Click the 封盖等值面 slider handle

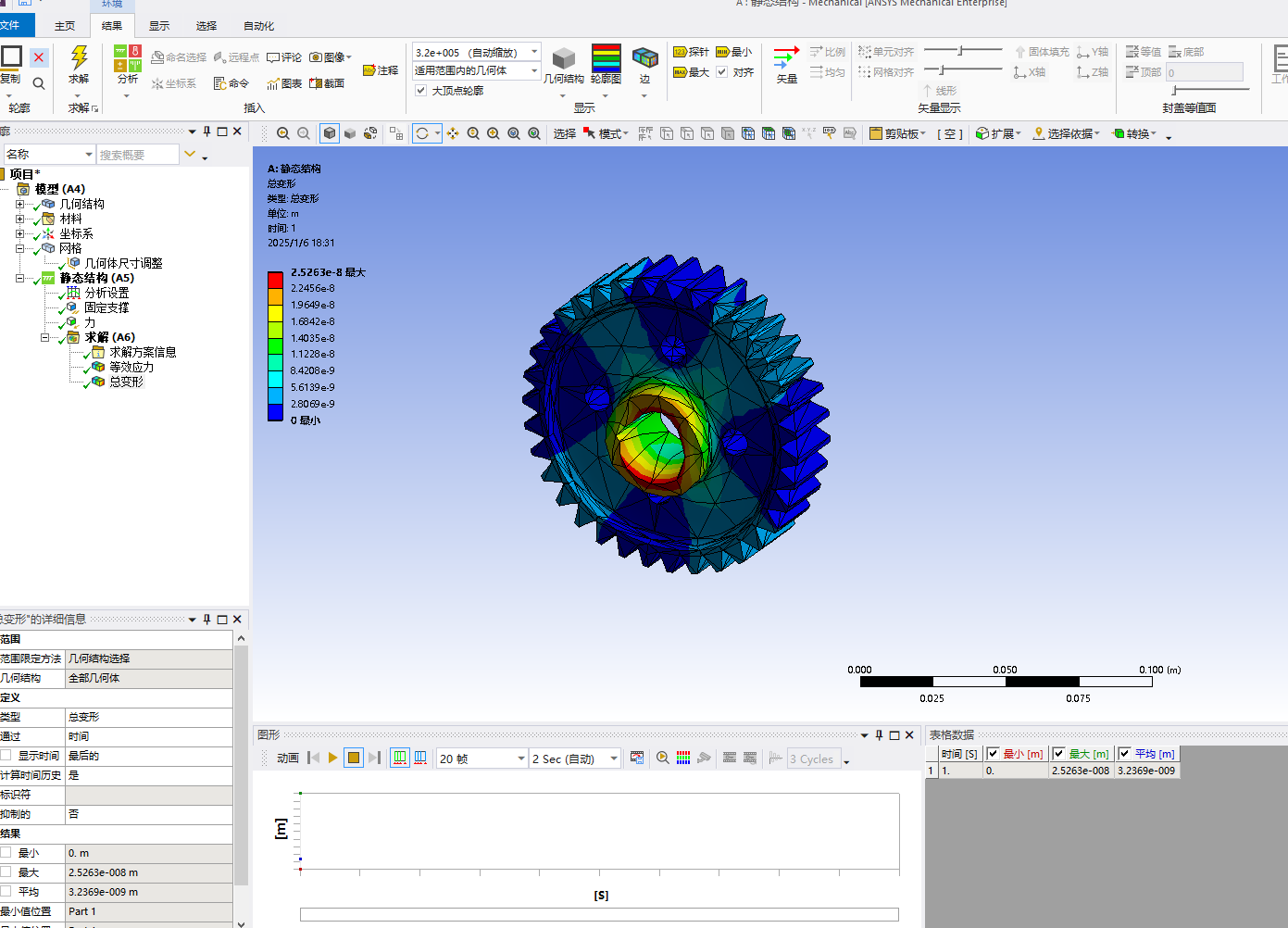click(x=1174, y=90)
